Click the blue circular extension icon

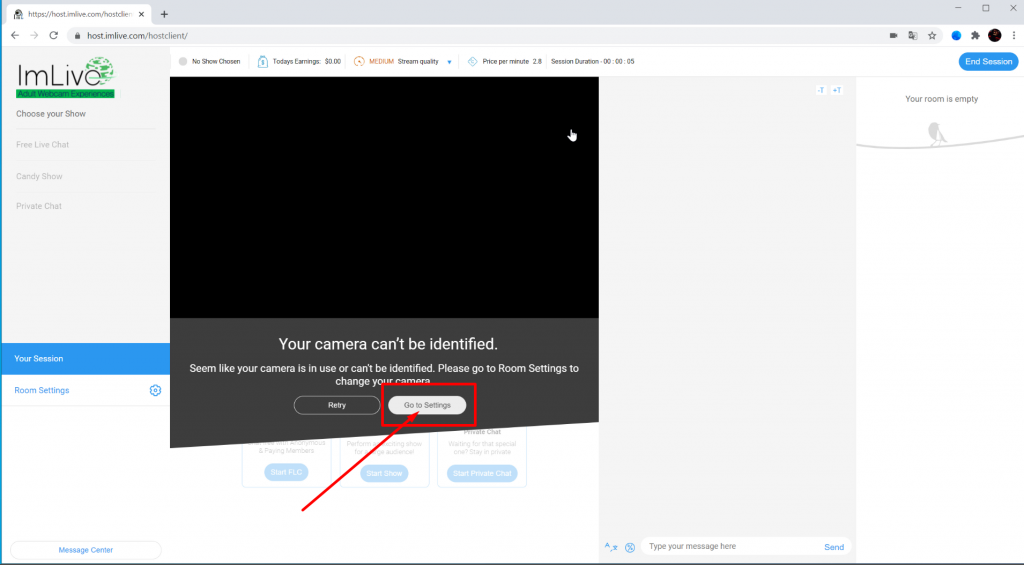956,35
